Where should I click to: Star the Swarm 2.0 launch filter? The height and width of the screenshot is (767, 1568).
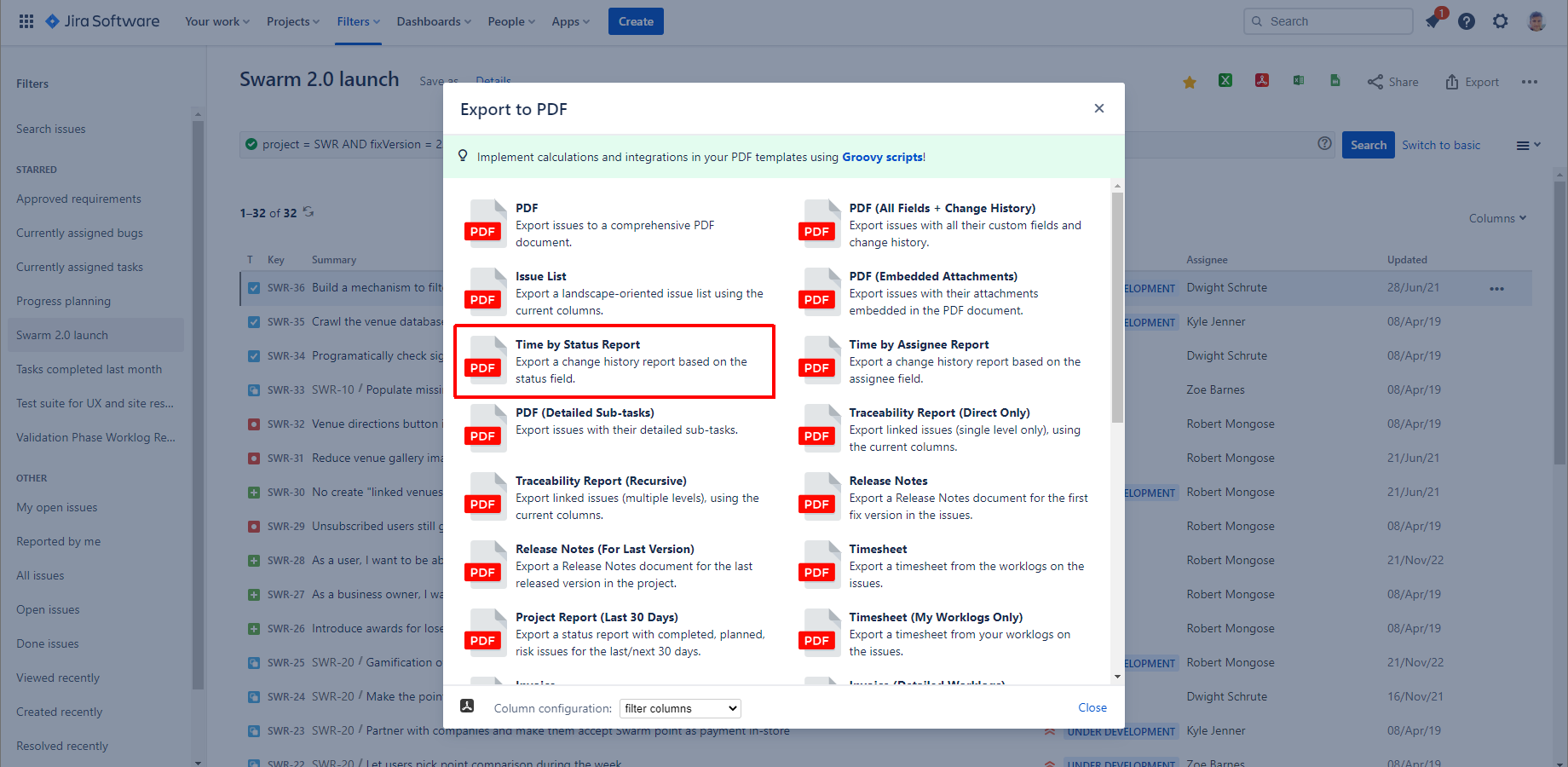click(x=1190, y=82)
